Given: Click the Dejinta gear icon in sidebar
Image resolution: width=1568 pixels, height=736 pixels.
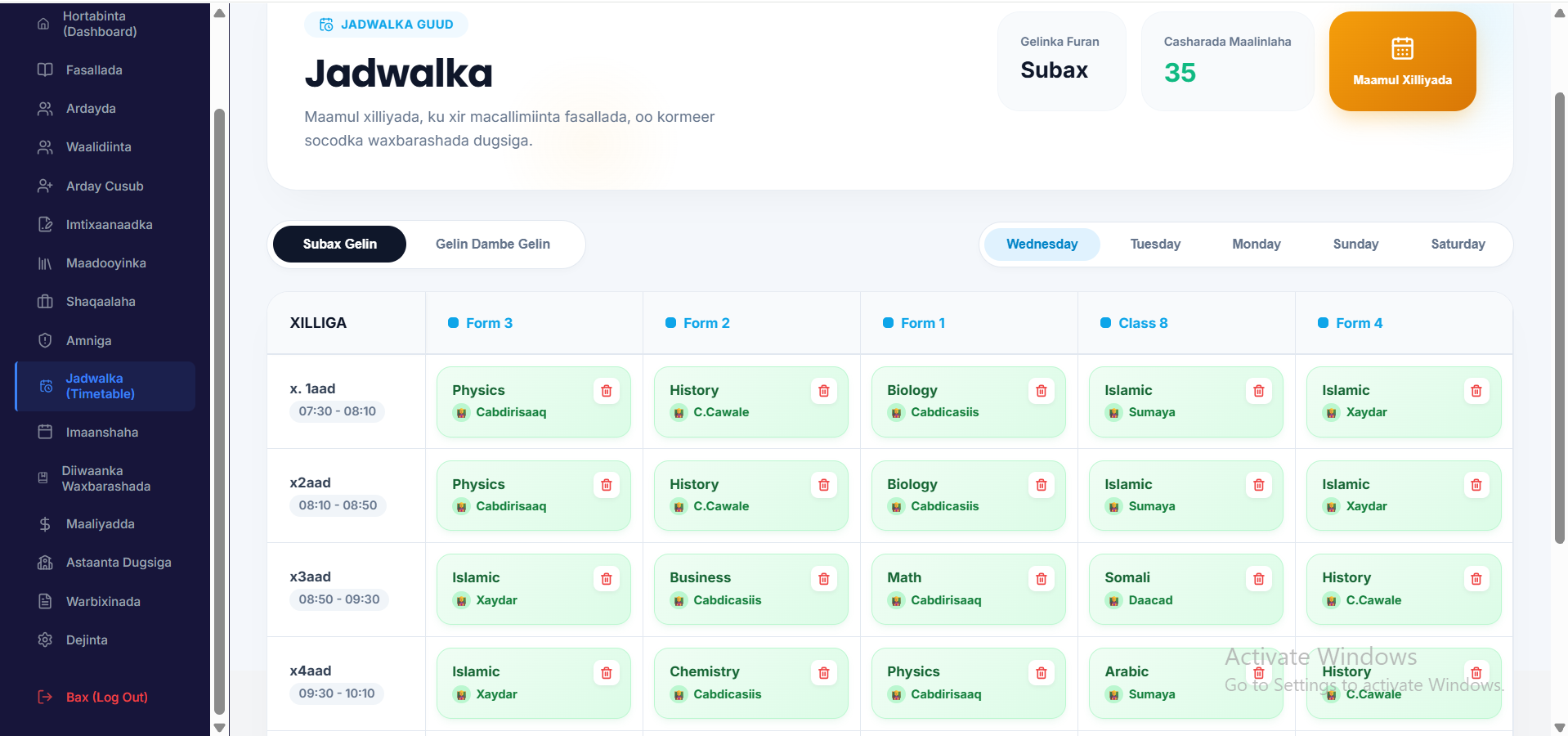Looking at the screenshot, I should pyautogui.click(x=45, y=640).
